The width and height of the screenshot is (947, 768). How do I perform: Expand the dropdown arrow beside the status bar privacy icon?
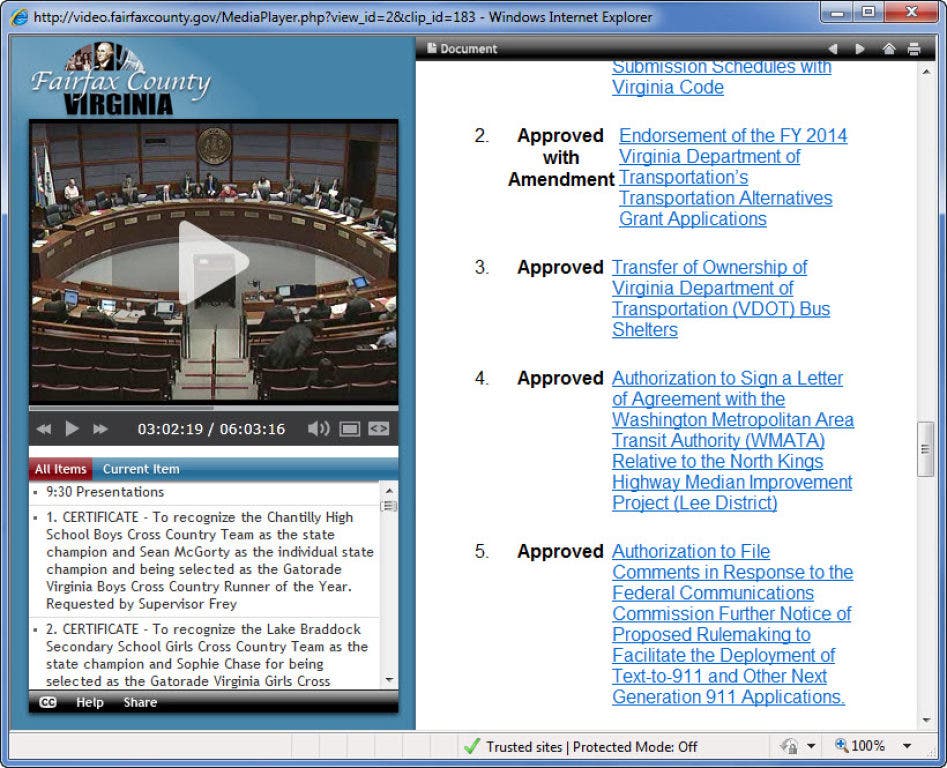[x=811, y=746]
